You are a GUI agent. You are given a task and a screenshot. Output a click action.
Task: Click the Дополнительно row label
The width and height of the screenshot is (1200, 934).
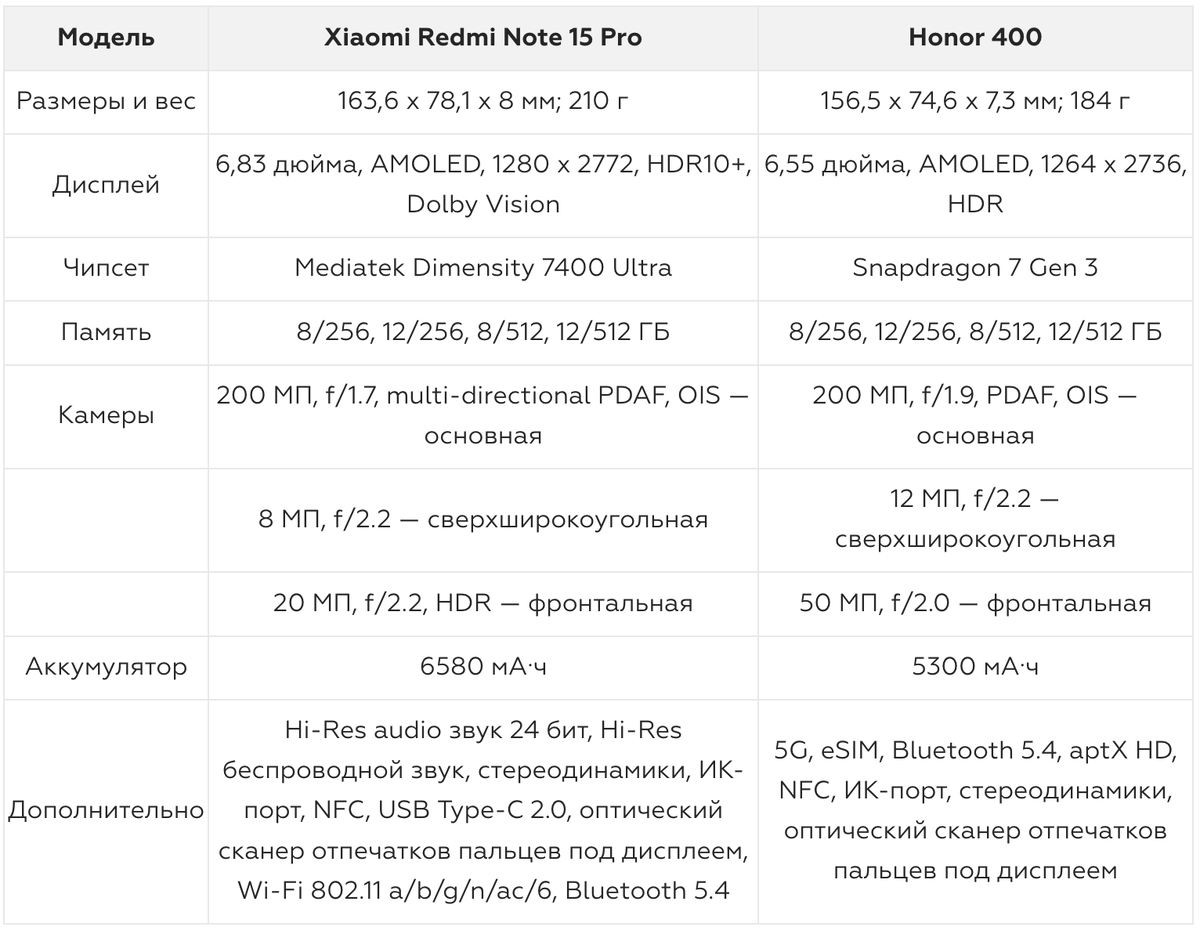(106, 810)
